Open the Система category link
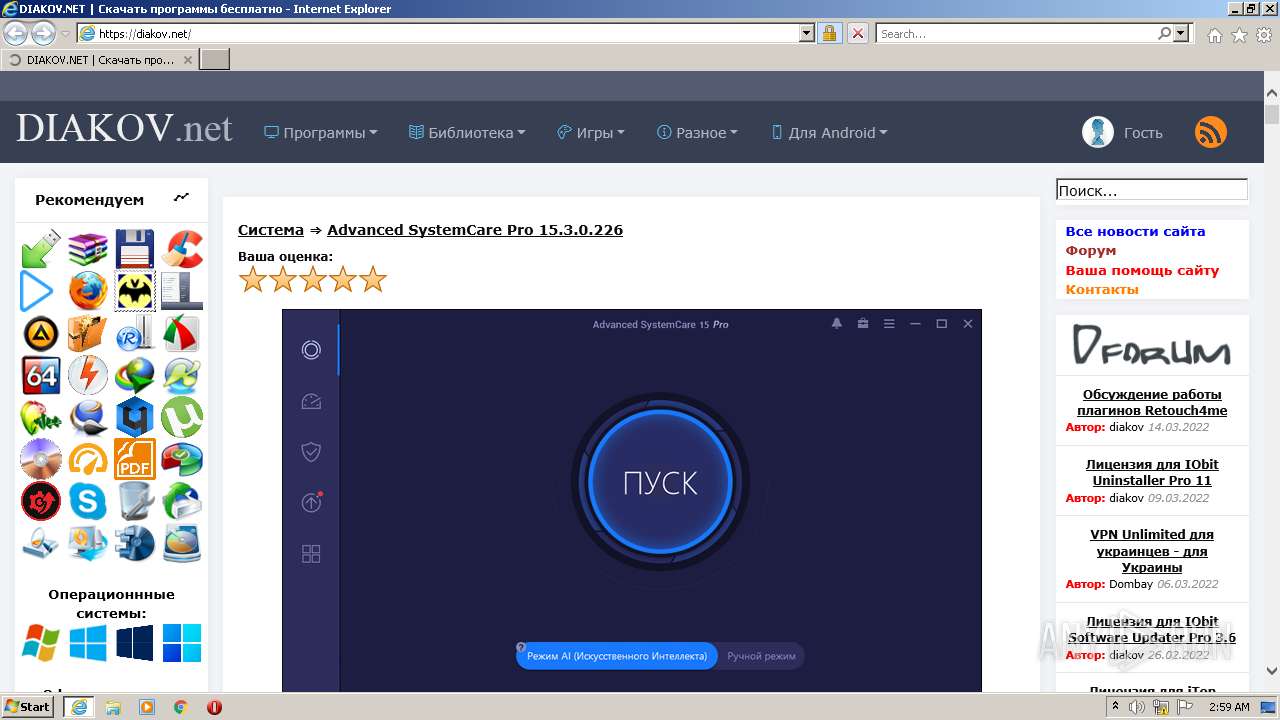The width and height of the screenshot is (1280, 720). (x=271, y=230)
